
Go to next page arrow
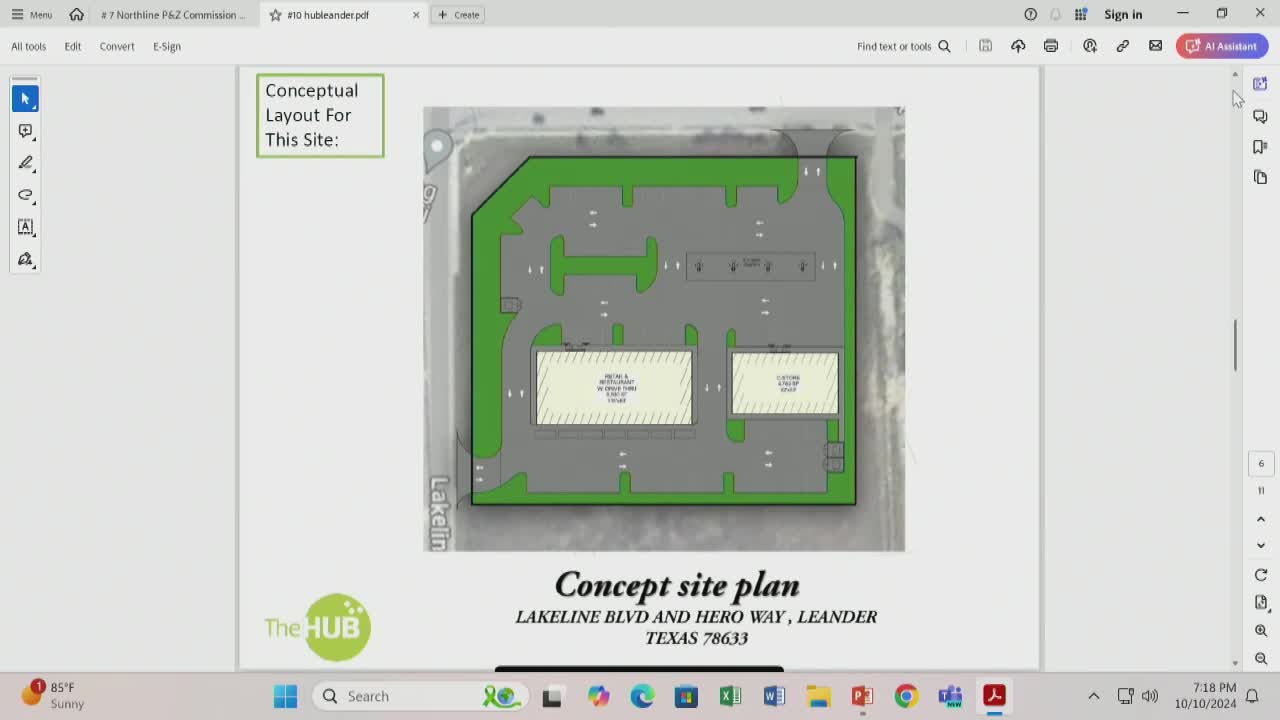click(1261, 546)
